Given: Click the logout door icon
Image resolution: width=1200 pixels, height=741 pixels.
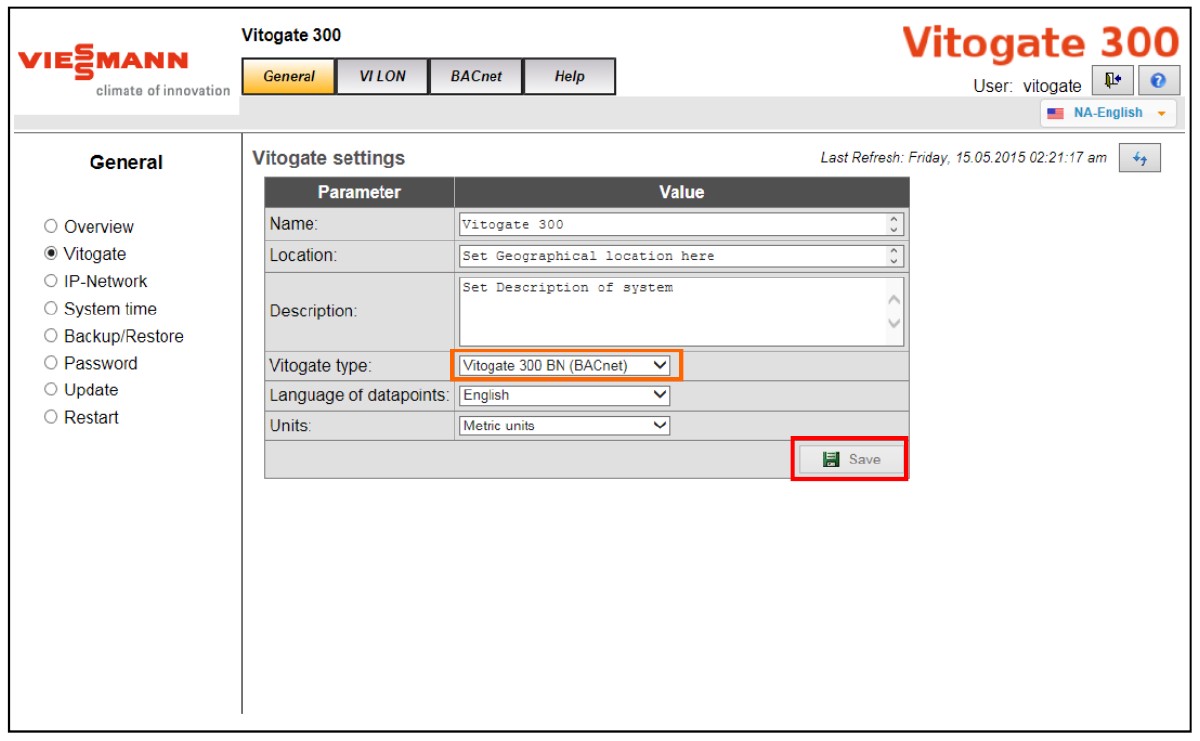Looking at the screenshot, I should click(1113, 80).
